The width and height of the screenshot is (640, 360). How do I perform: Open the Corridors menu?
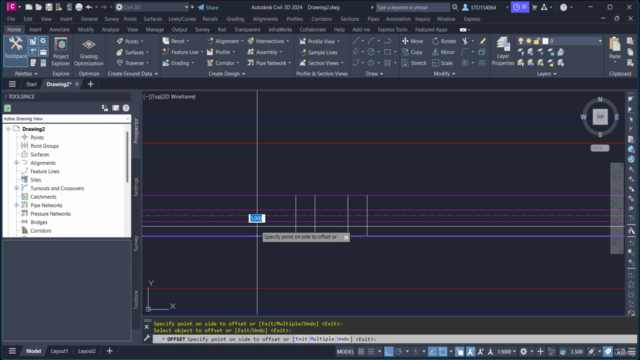pyautogui.click(x=322, y=19)
